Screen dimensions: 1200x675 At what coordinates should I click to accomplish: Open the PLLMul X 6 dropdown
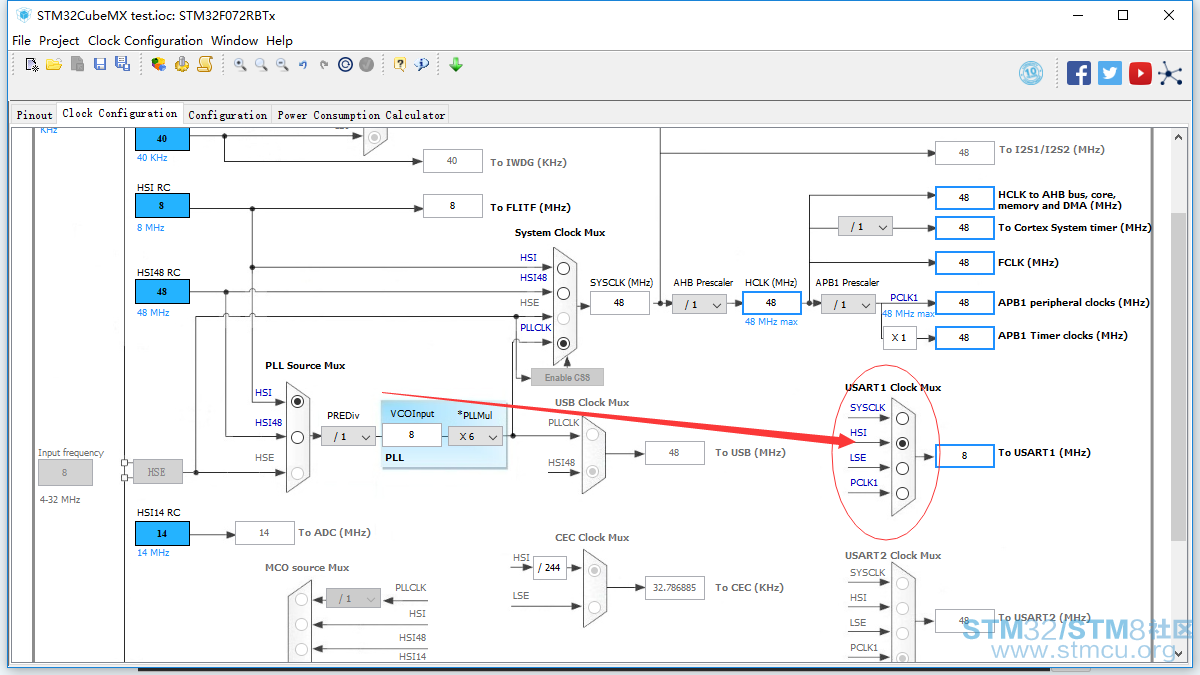[474, 437]
